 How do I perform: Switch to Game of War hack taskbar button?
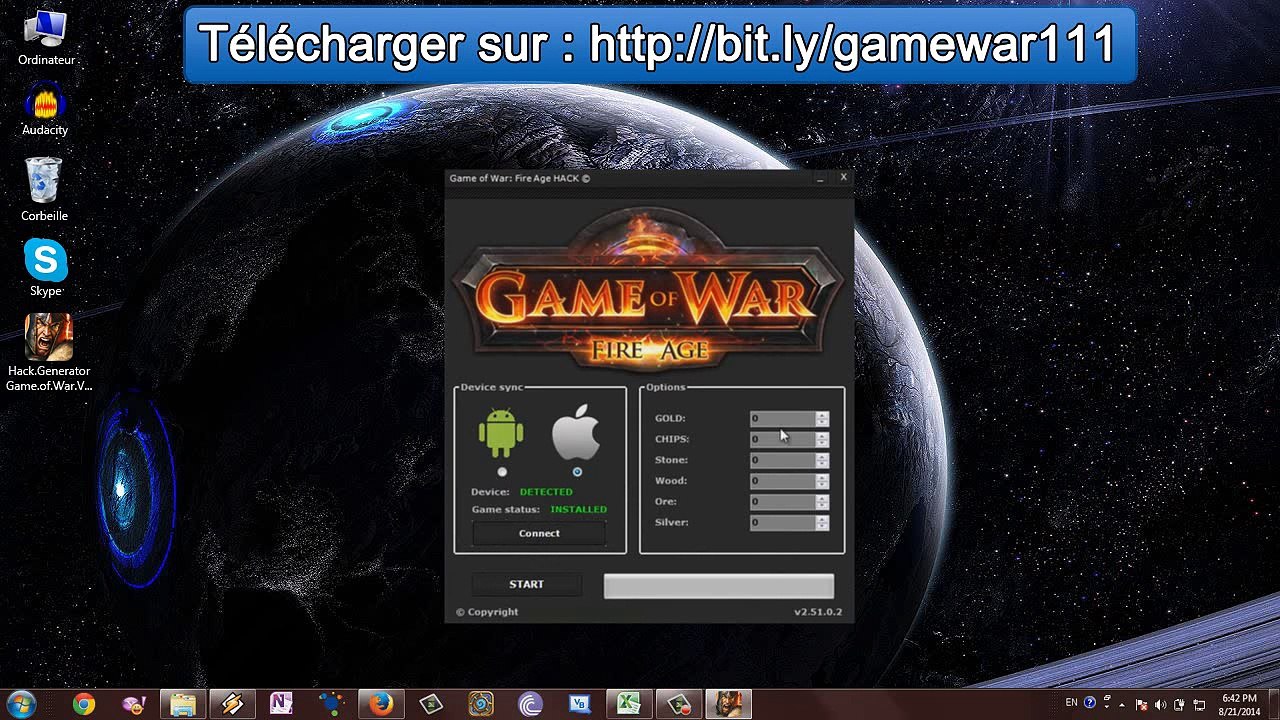[729, 704]
